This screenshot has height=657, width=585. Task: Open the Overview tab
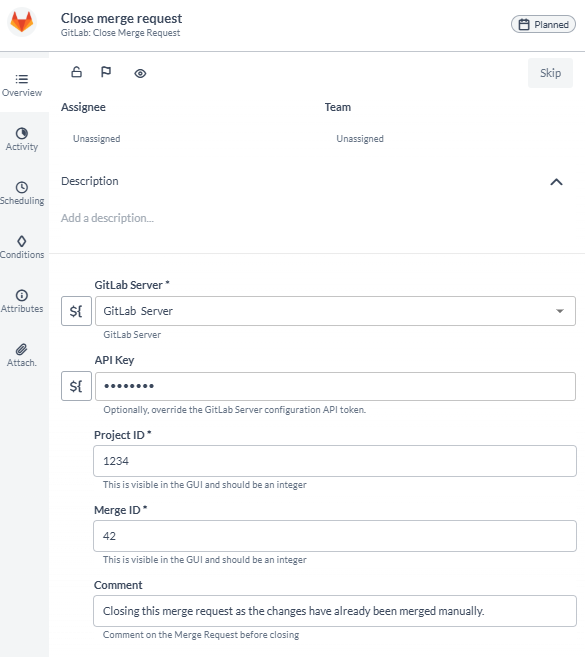click(x=22, y=85)
